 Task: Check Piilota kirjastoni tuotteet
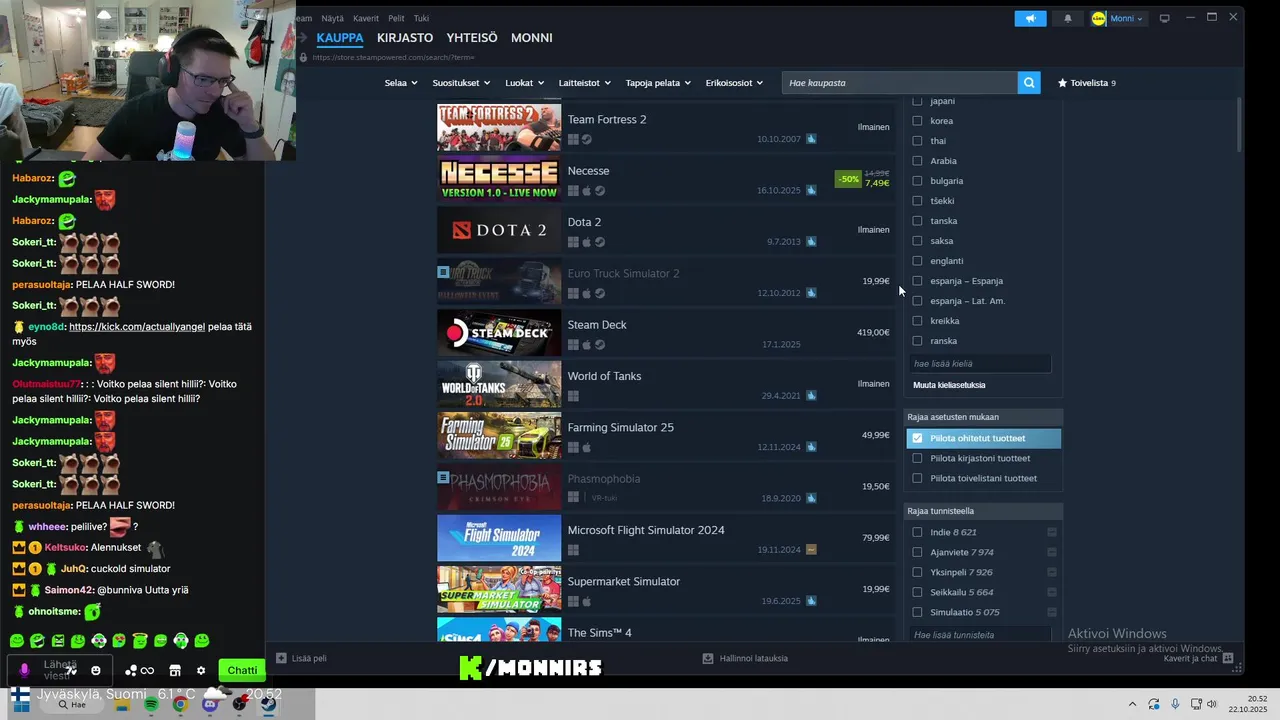(917, 458)
